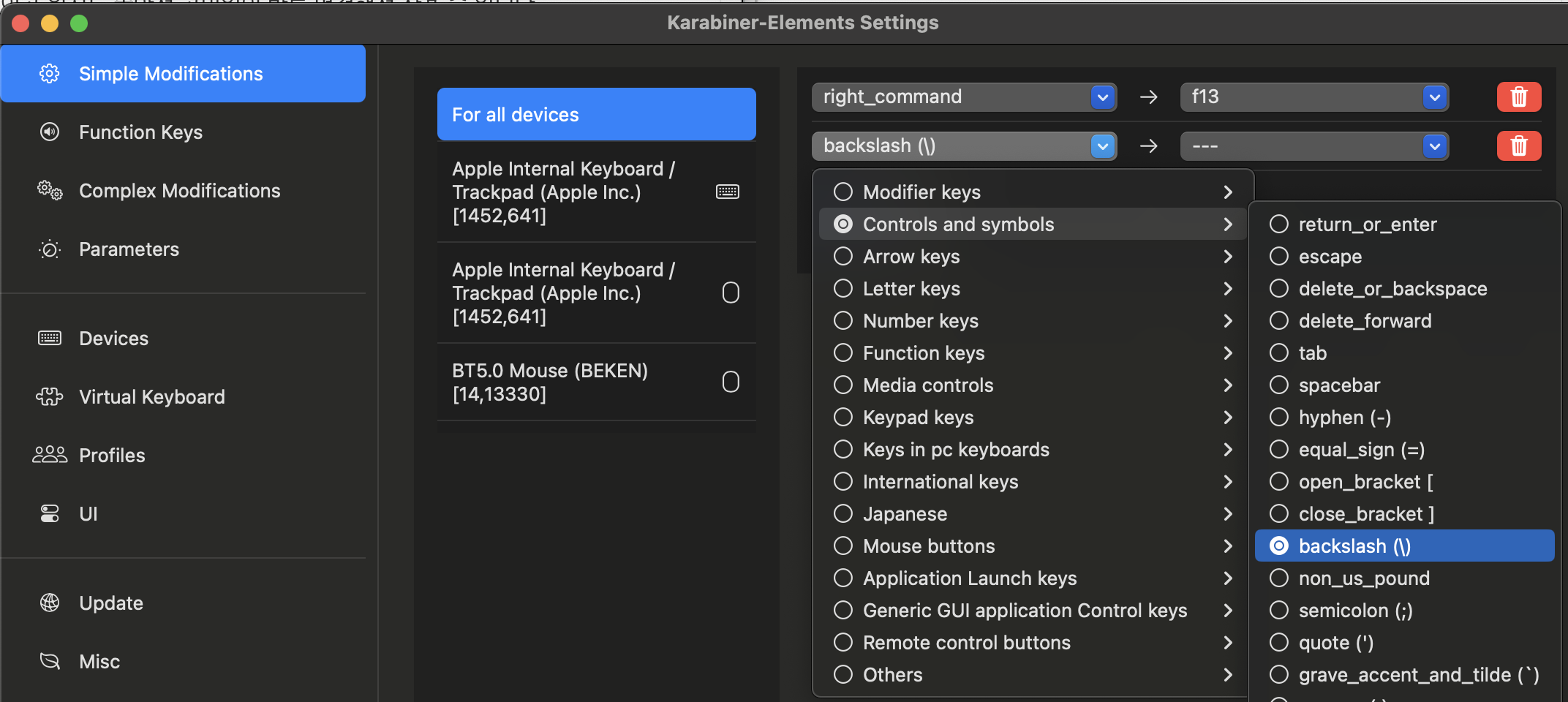
Task: Click keyboard icon on first Apple Internal Keyboard
Action: pos(727,192)
